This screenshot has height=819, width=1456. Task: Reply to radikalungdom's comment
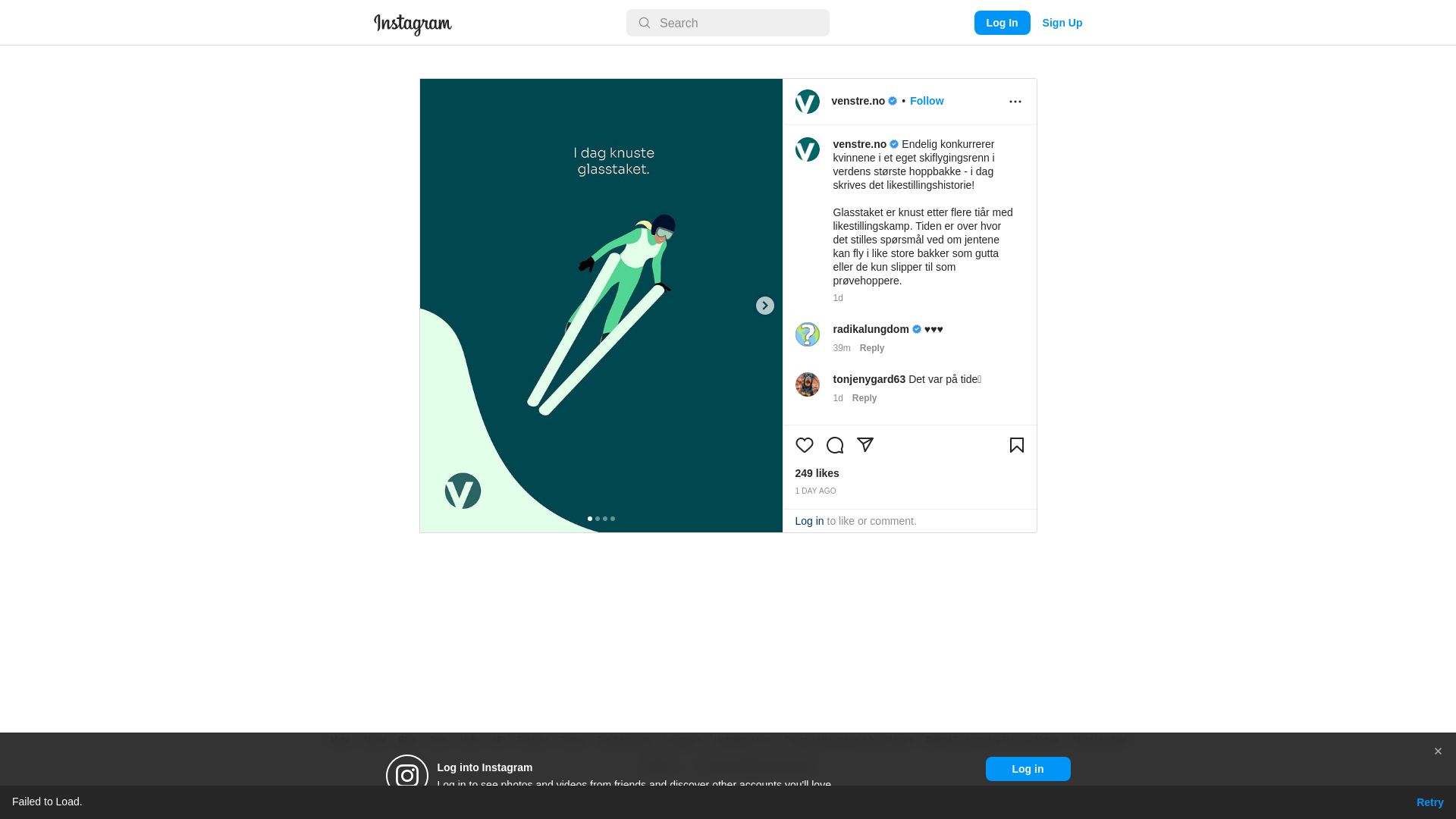[x=871, y=348]
